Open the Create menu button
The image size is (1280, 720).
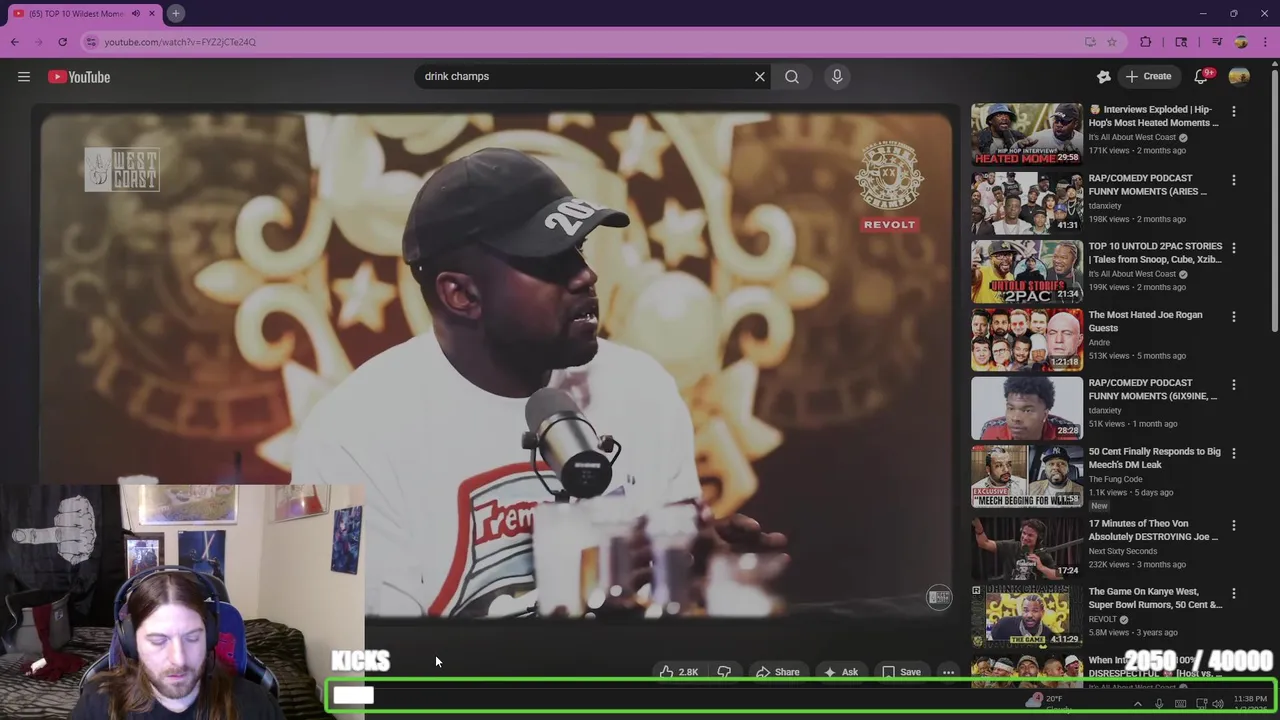(1147, 76)
